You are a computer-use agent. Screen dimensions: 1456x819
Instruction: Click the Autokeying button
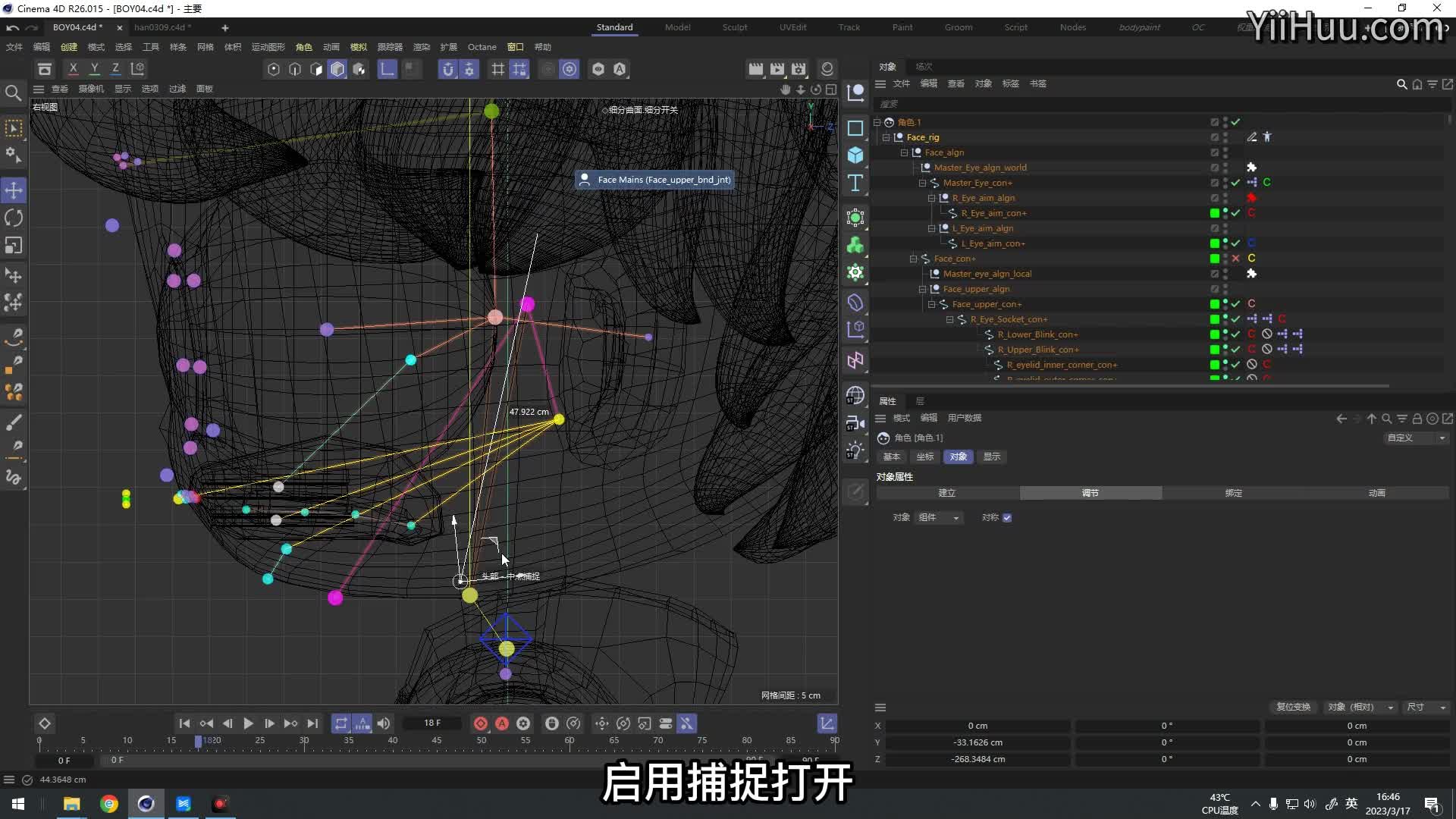coord(502,723)
